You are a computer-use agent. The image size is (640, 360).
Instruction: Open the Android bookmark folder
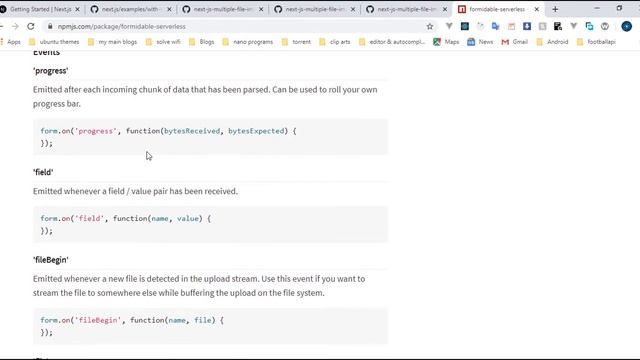[552, 42]
